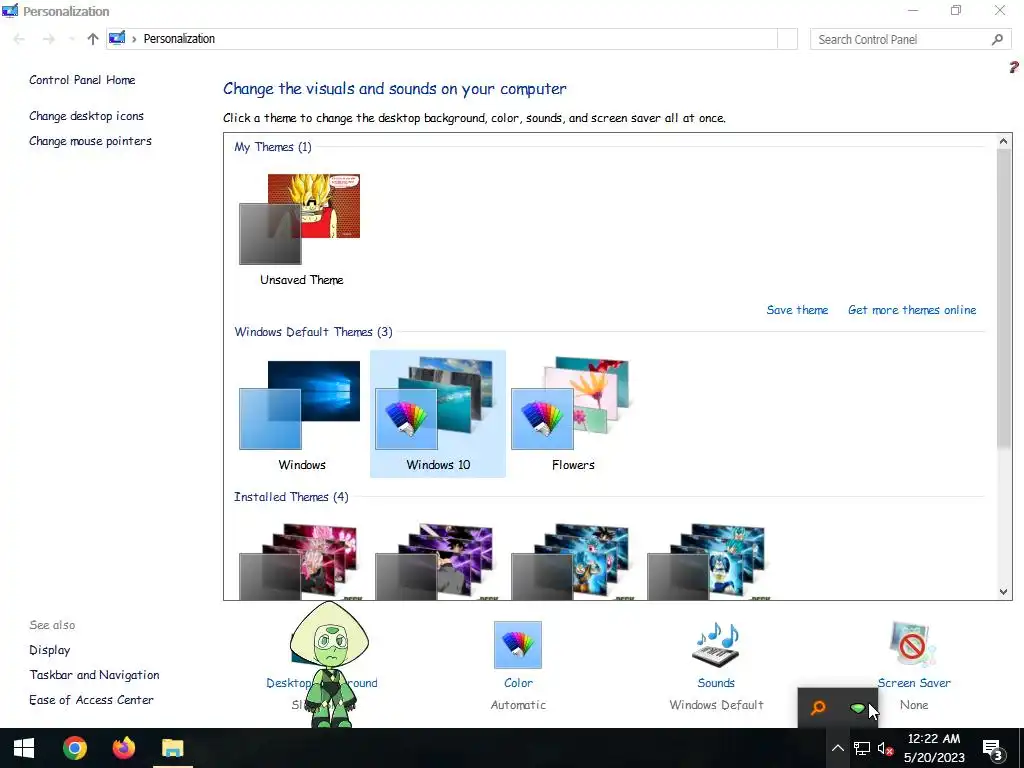The image size is (1024, 768).
Task: Select the first installed pink-hair anime theme
Action: 300,560
